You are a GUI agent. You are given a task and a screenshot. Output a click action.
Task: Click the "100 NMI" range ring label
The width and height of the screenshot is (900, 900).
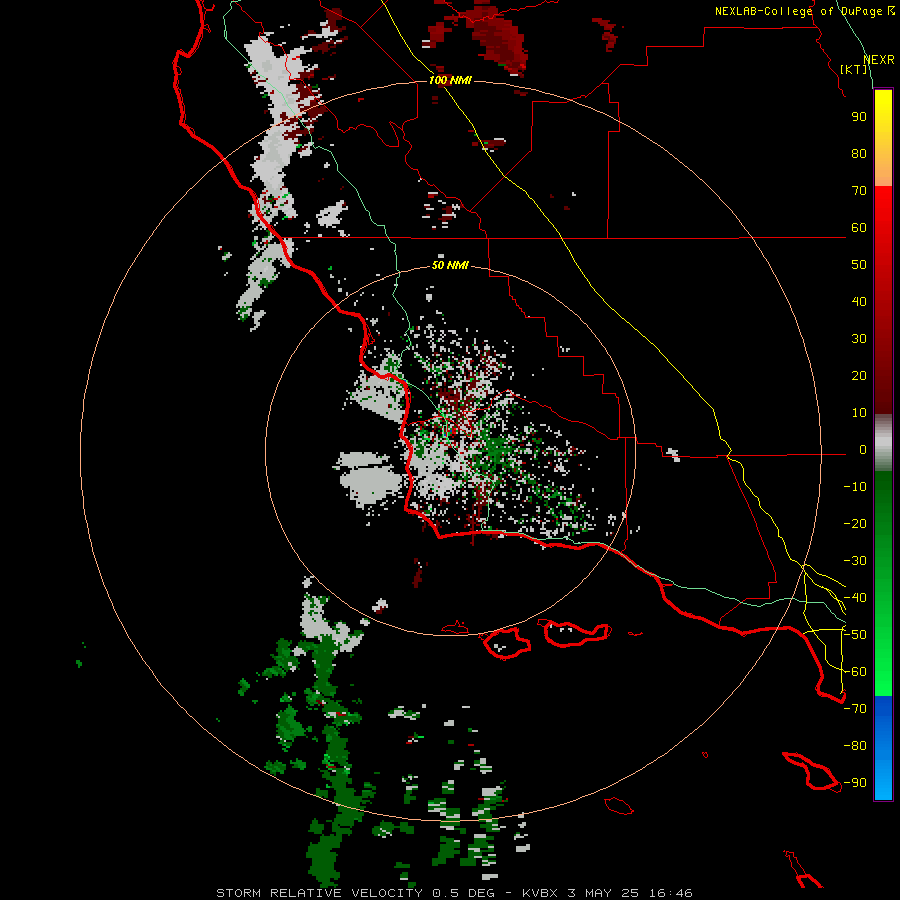(450, 80)
